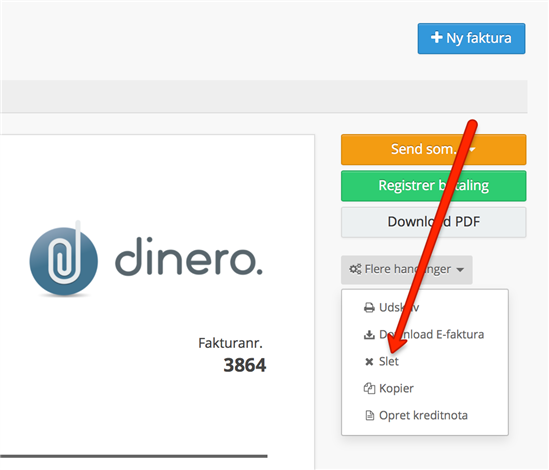
Task: Click the green Registrer betaling button
Action: pos(433,186)
